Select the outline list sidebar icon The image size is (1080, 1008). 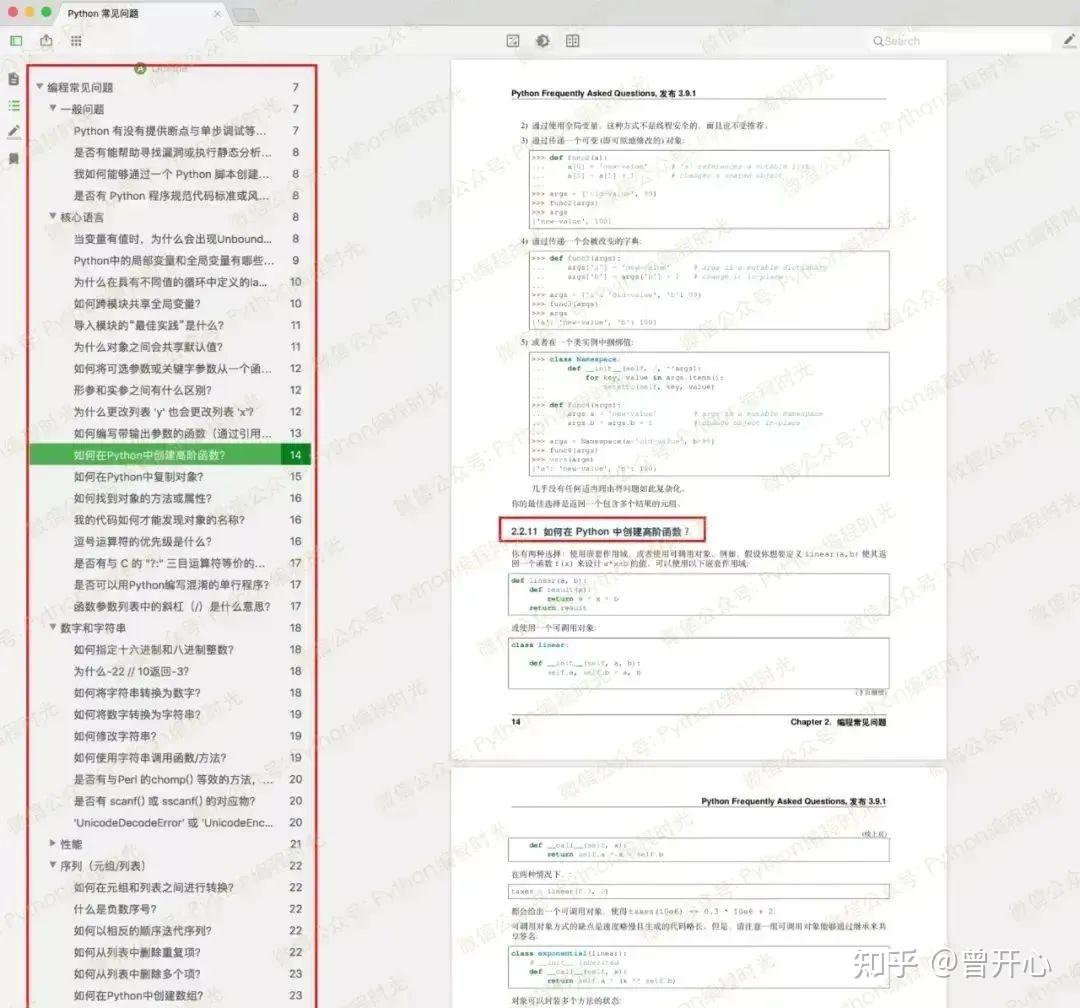point(14,105)
